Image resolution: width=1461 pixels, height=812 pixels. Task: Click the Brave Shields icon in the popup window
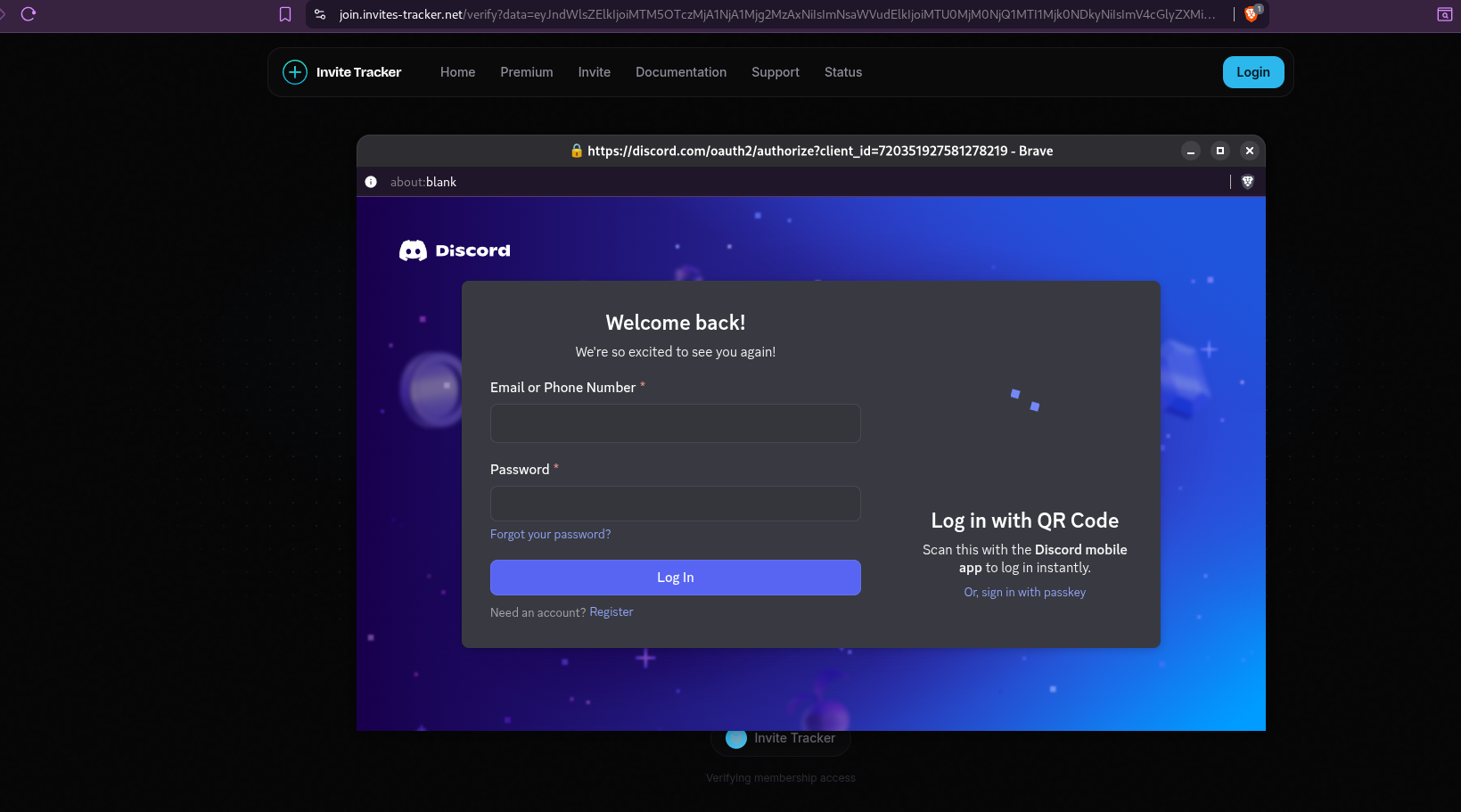1248,182
